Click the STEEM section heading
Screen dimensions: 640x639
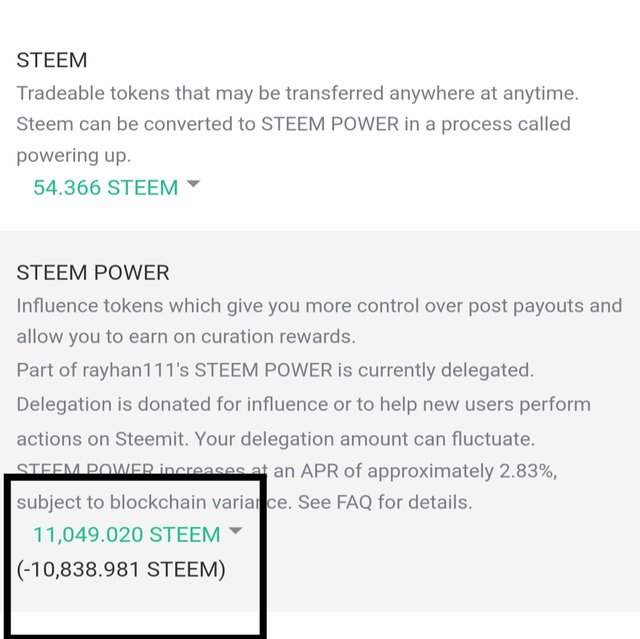coord(52,60)
